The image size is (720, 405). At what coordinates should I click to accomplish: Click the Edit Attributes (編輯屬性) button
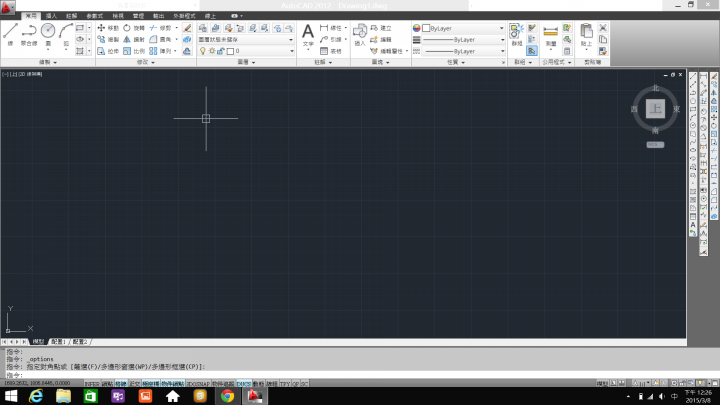387,51
